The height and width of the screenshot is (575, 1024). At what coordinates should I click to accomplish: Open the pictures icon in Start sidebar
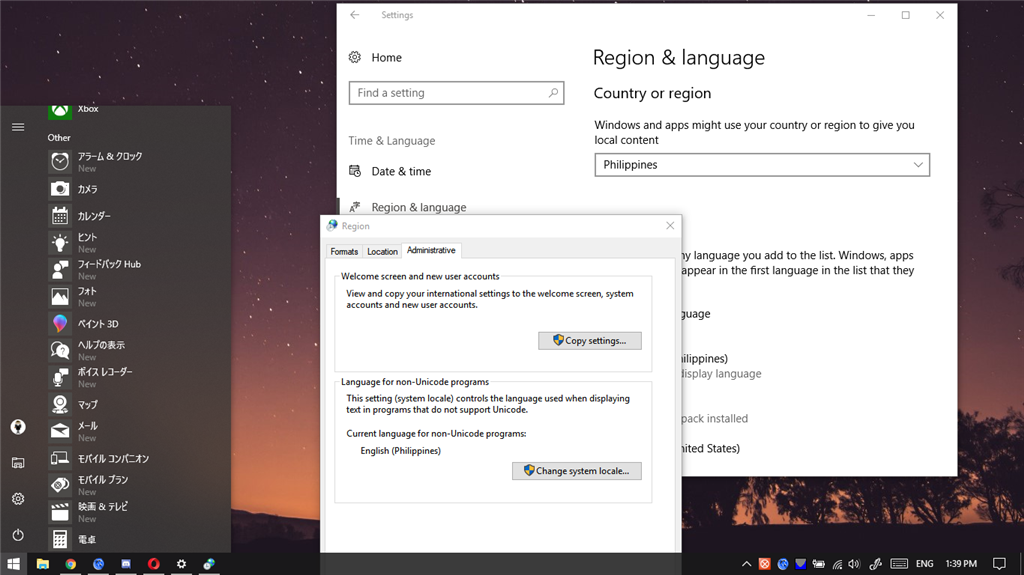[18, 463]
